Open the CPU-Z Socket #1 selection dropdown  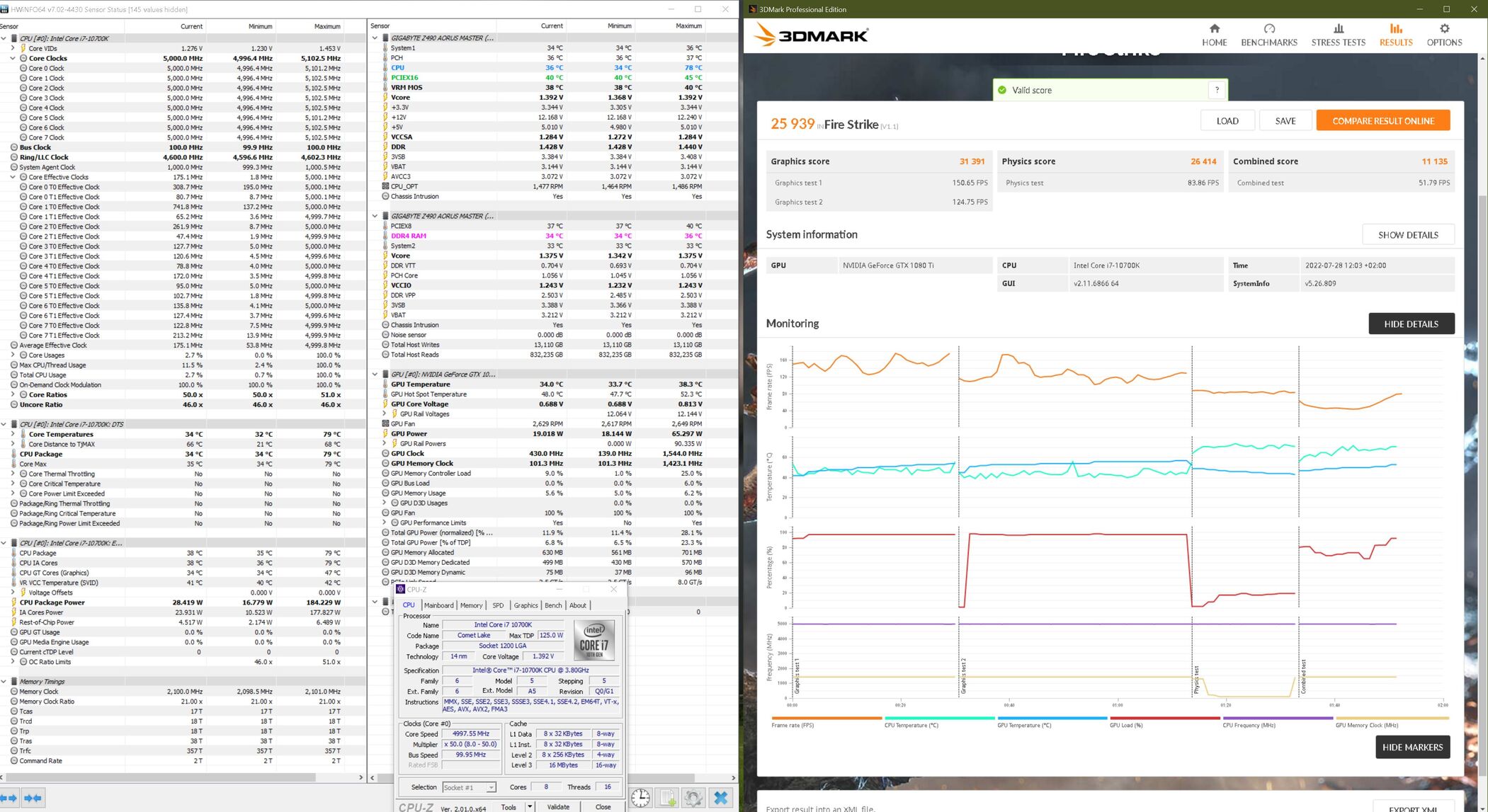click(x=491, y=787)
